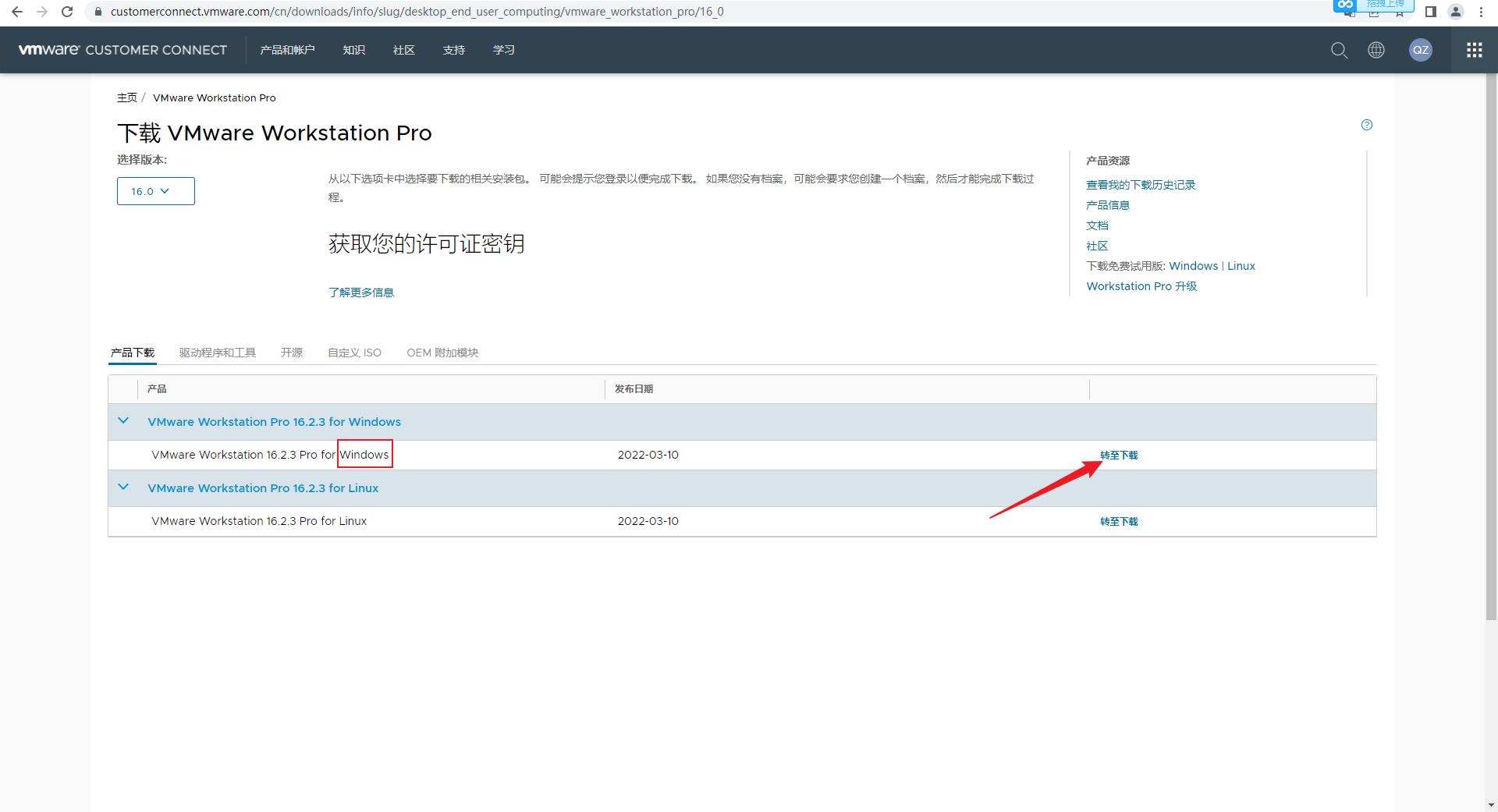Click the apps grid icon top right
This screenshot has width=1498, height=812.
(1474, 50)
